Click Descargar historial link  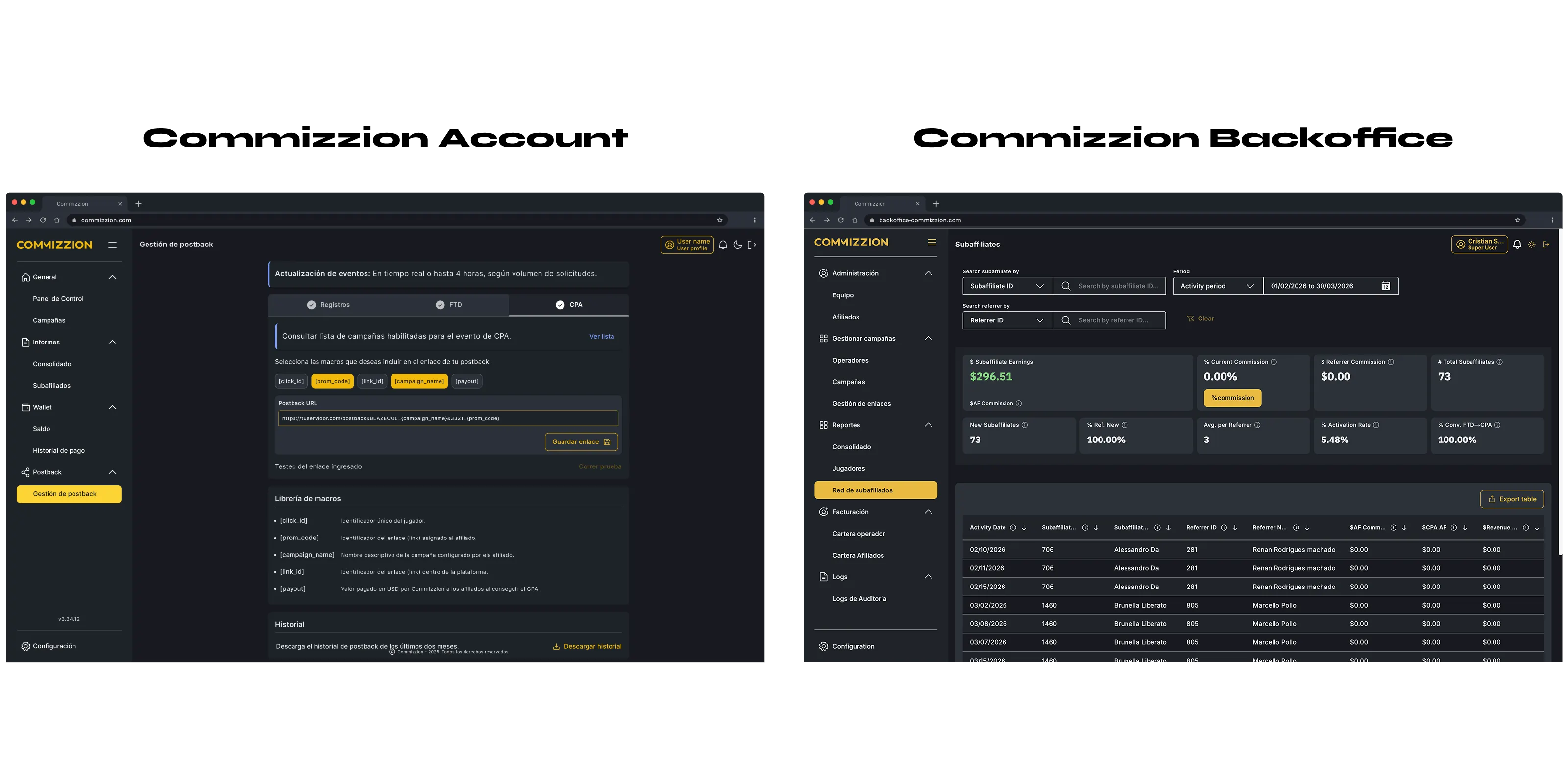[x=587, y=646]
